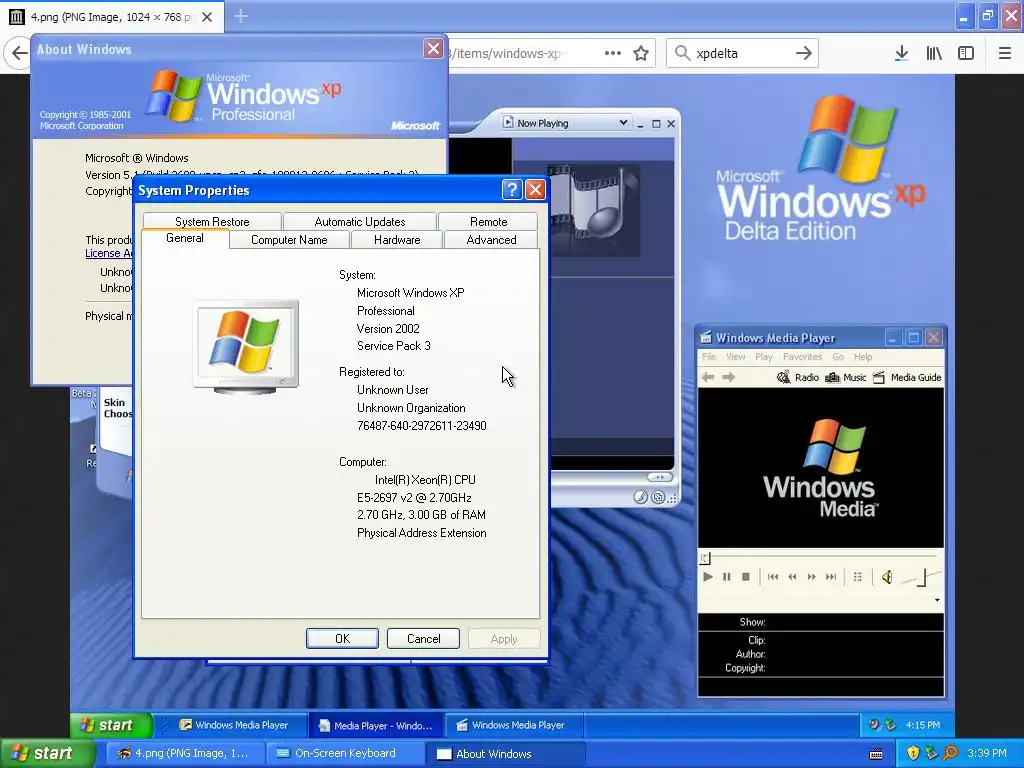Expand the small dropdown arrow below volume

pos(937,600)
